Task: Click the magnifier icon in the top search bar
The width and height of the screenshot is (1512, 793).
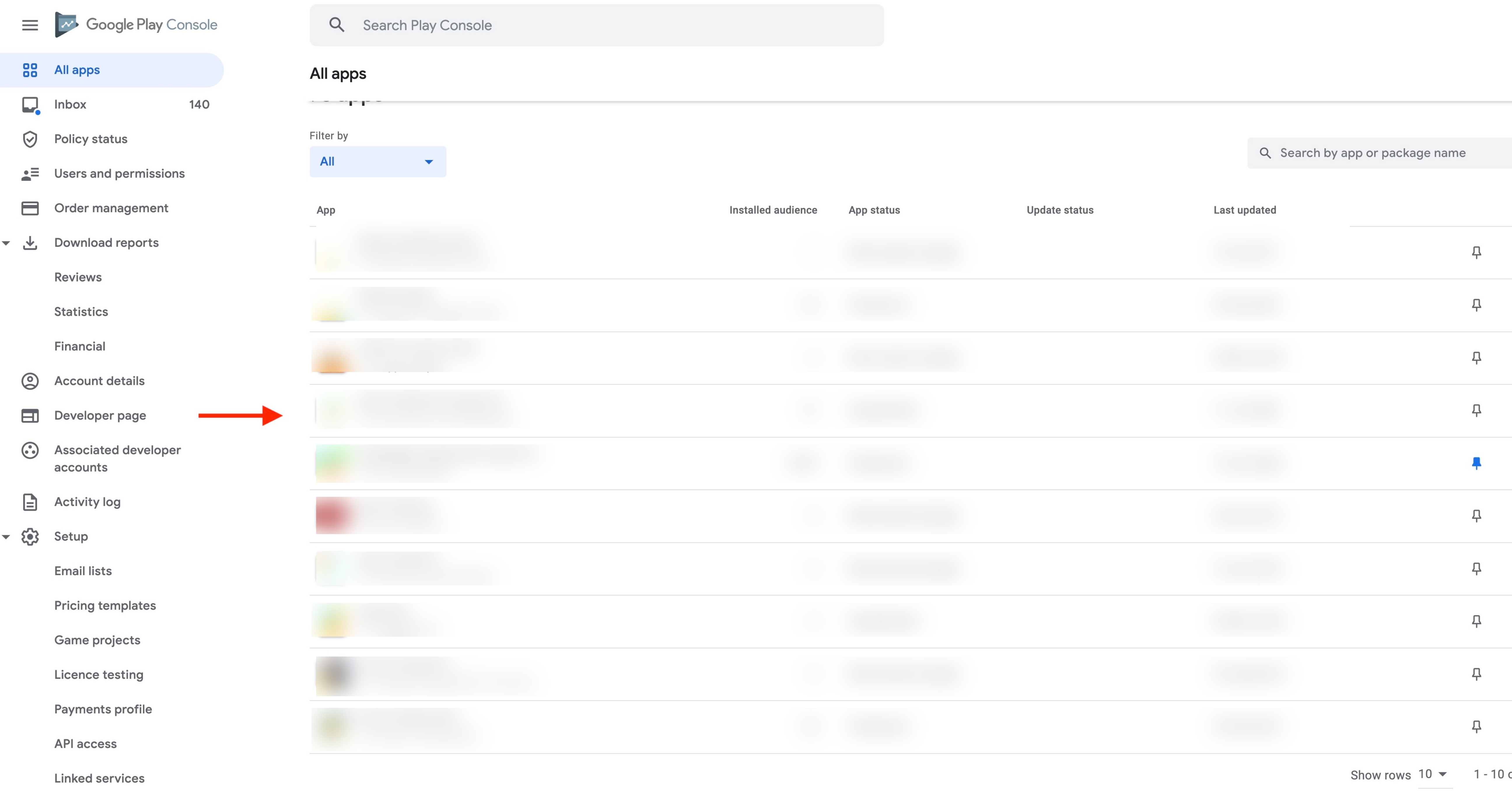Action: tap(336, 24)
